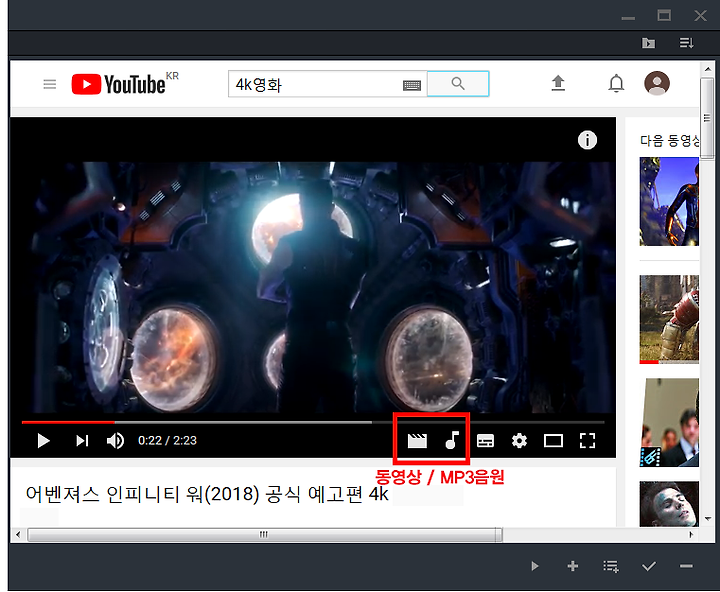
Task: Click the minus remove icon in bottom toolbar
Action: tap(686, 566)
